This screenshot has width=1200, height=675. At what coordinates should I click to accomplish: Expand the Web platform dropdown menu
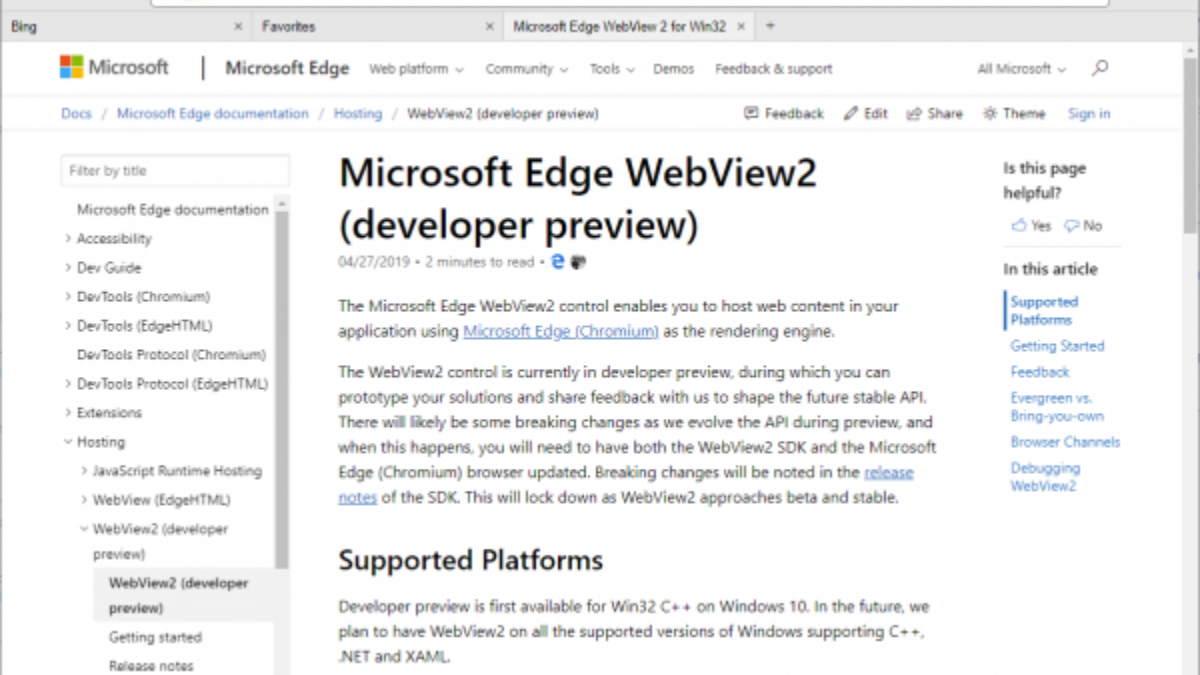(x=416, y=69)
